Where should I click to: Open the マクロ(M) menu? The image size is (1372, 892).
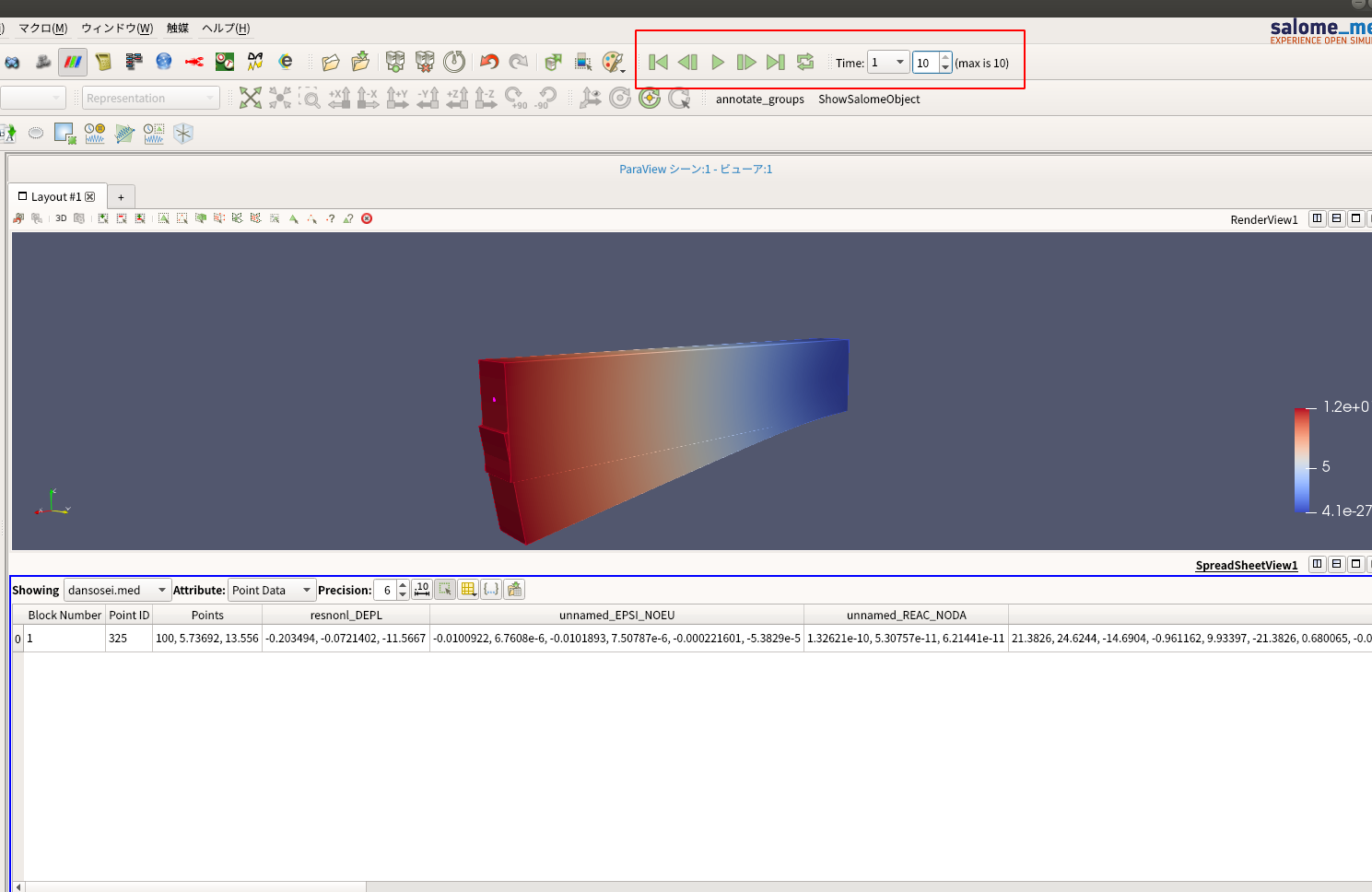point(43,28)
